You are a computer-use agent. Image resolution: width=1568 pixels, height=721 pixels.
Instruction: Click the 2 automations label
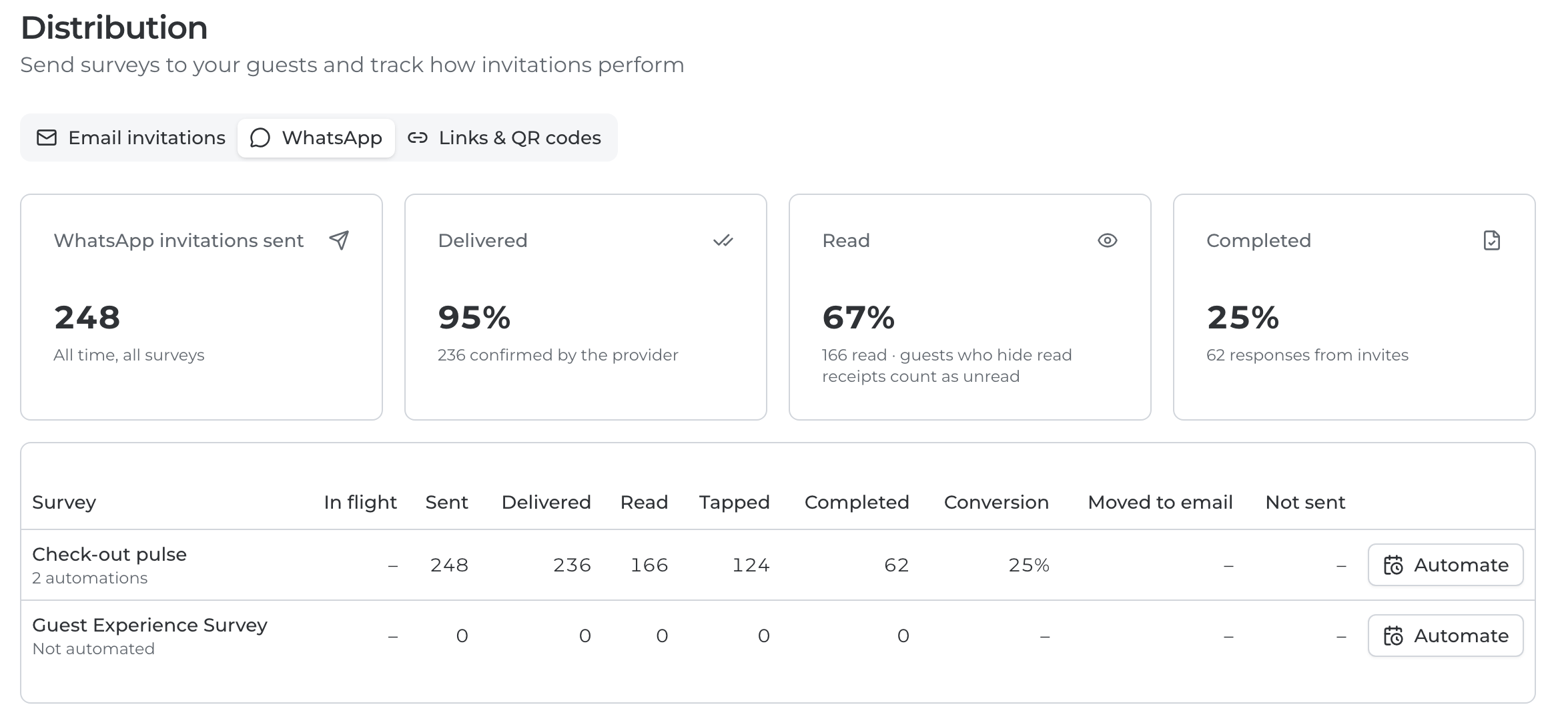coord(90,578)
